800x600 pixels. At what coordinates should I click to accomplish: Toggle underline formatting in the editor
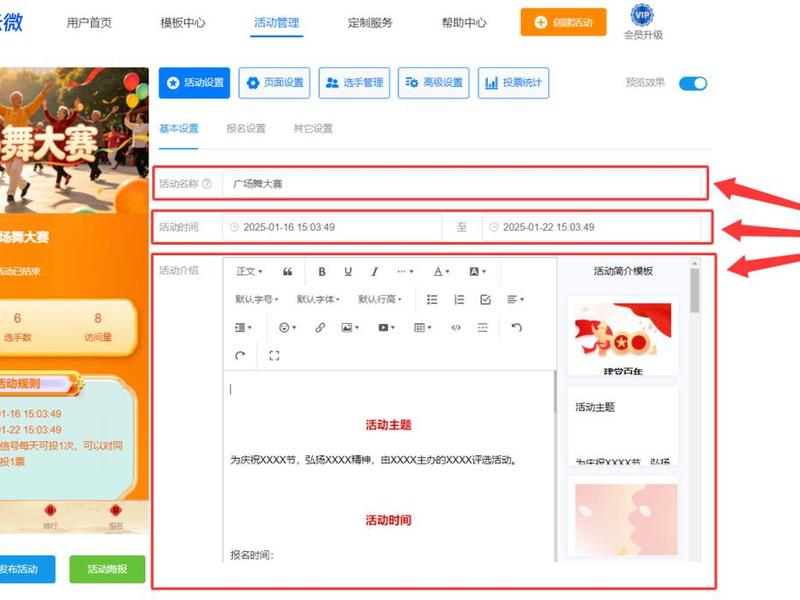[x=348, y=271]
